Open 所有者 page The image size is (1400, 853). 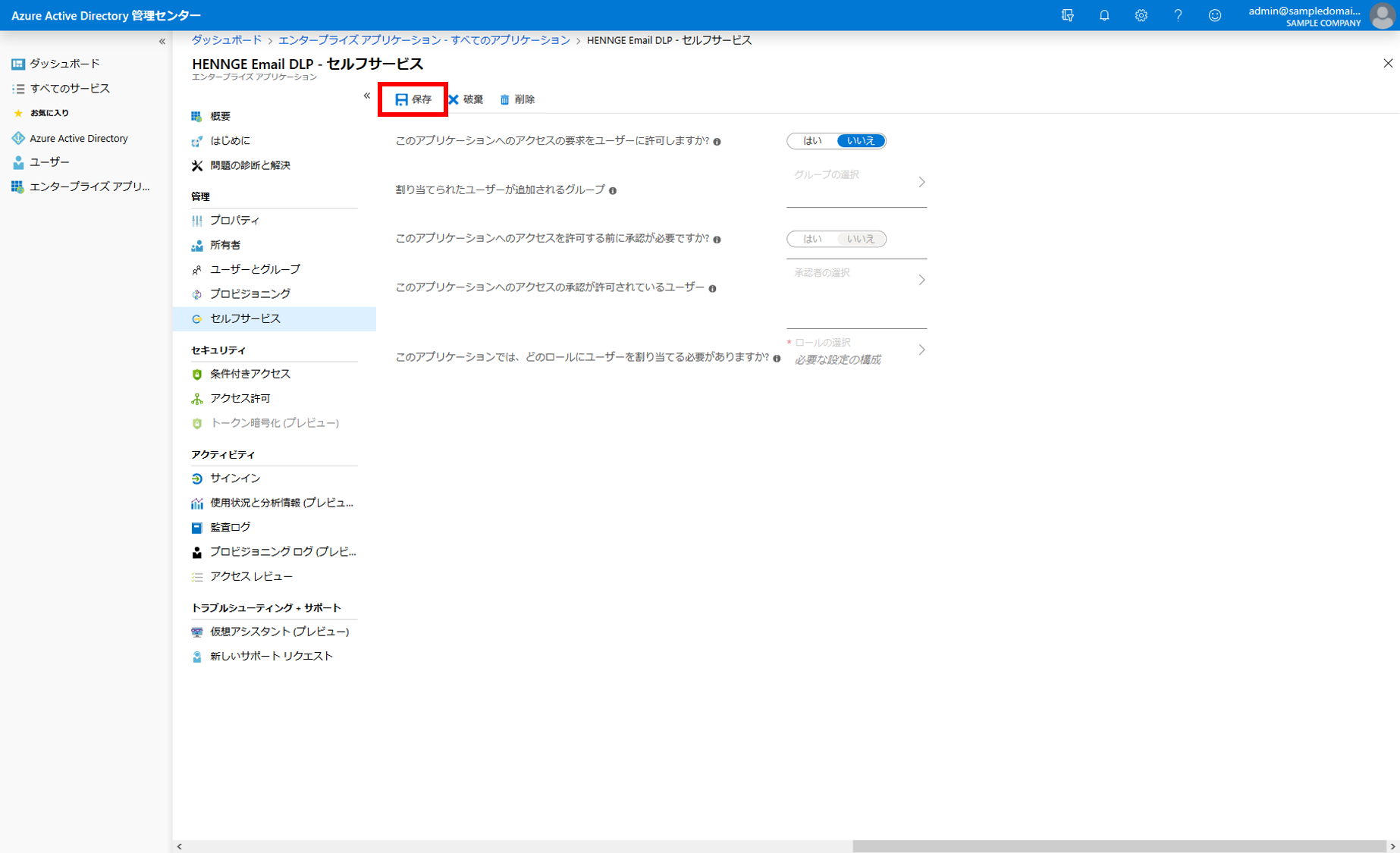[x=224, y=245]
